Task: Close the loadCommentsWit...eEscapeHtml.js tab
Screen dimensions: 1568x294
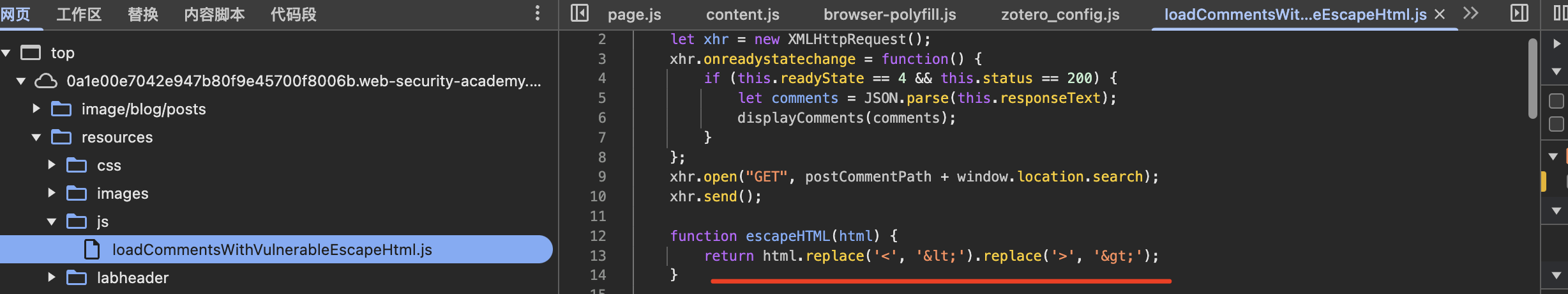Action: pyautogui.click(x=1440, y=14)
